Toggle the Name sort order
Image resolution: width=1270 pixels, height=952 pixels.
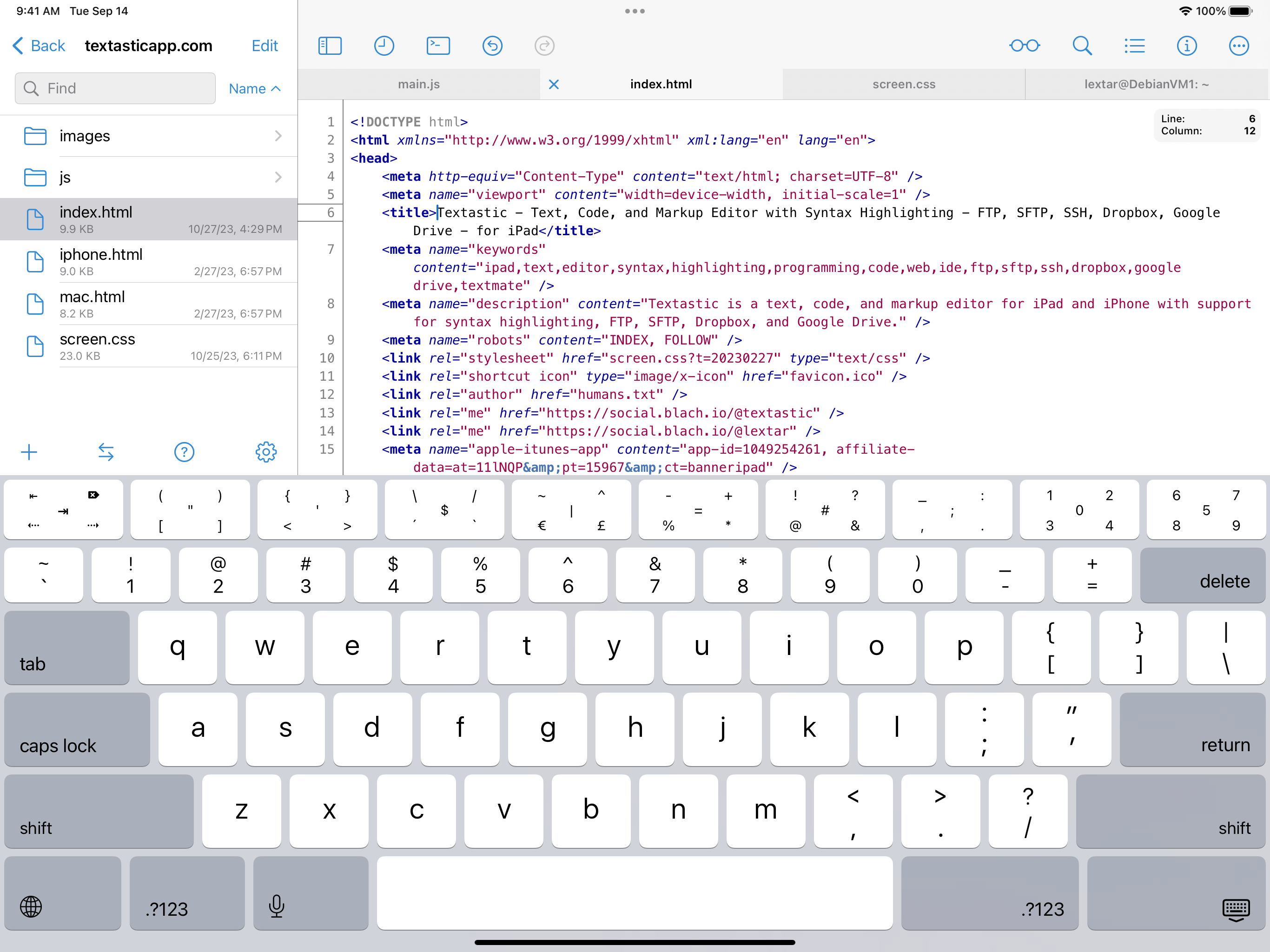coord(254,88)
